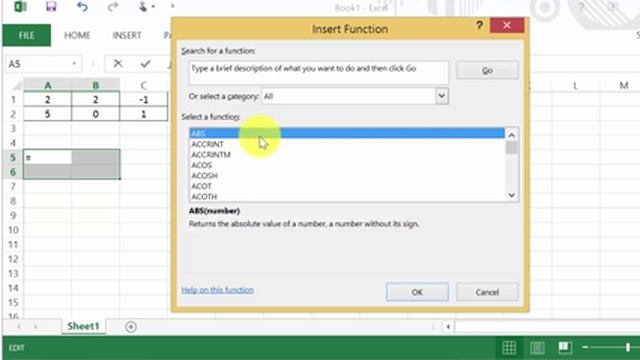
Task: Select ACOT in the function list
Action: [x=347, y=186]
